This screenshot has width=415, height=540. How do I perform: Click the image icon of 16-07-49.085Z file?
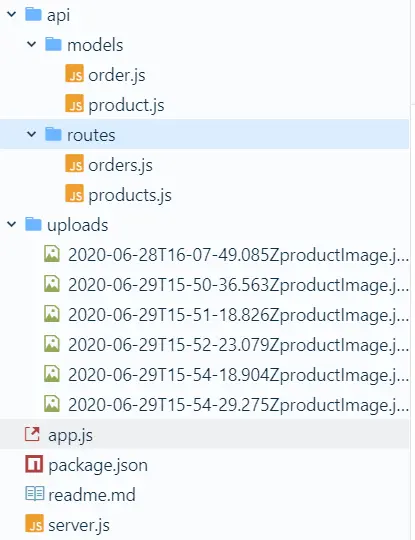52,254
